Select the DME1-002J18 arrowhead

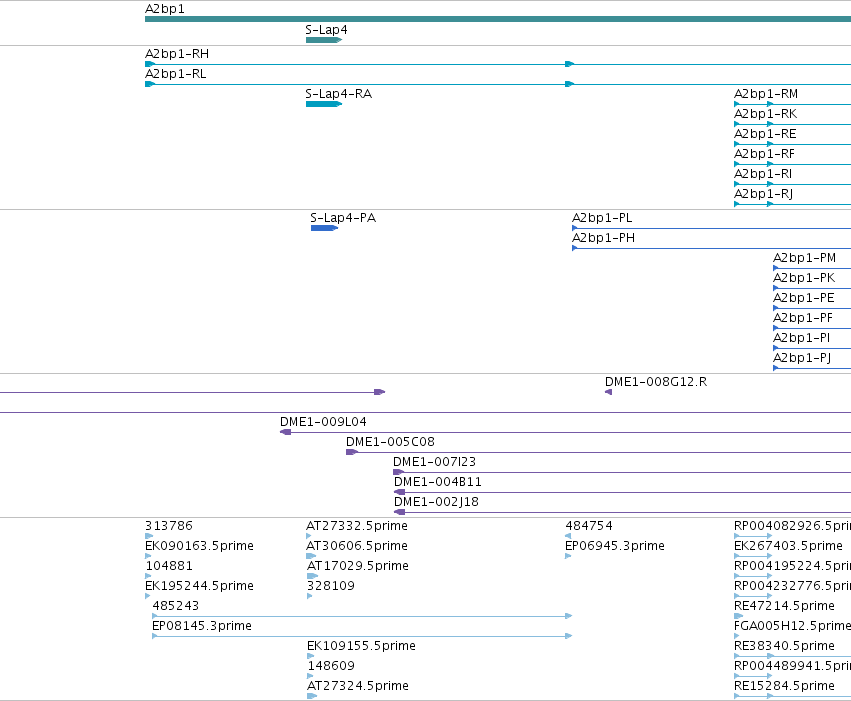tap(399, 513)
